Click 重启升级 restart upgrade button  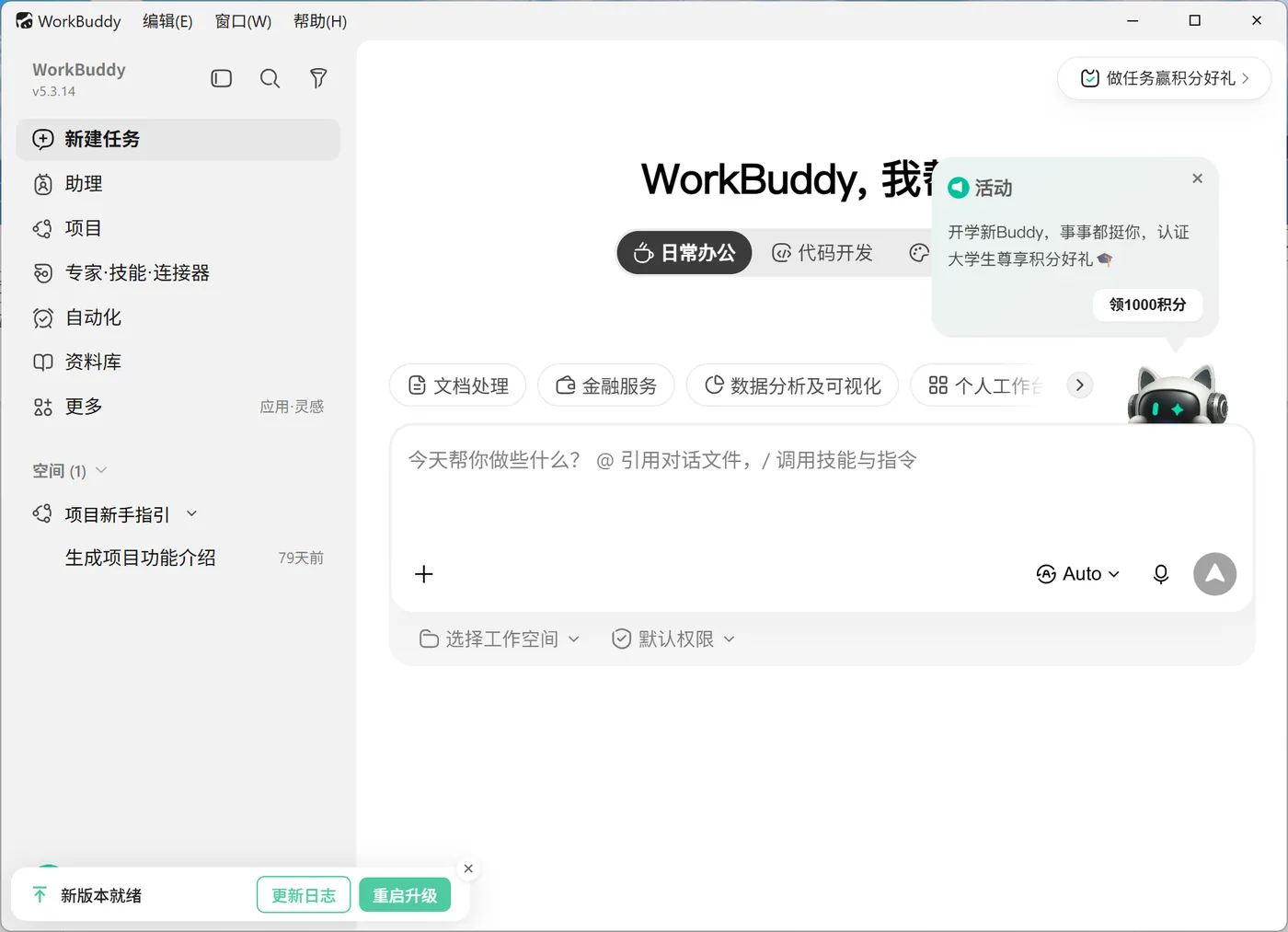405,895
